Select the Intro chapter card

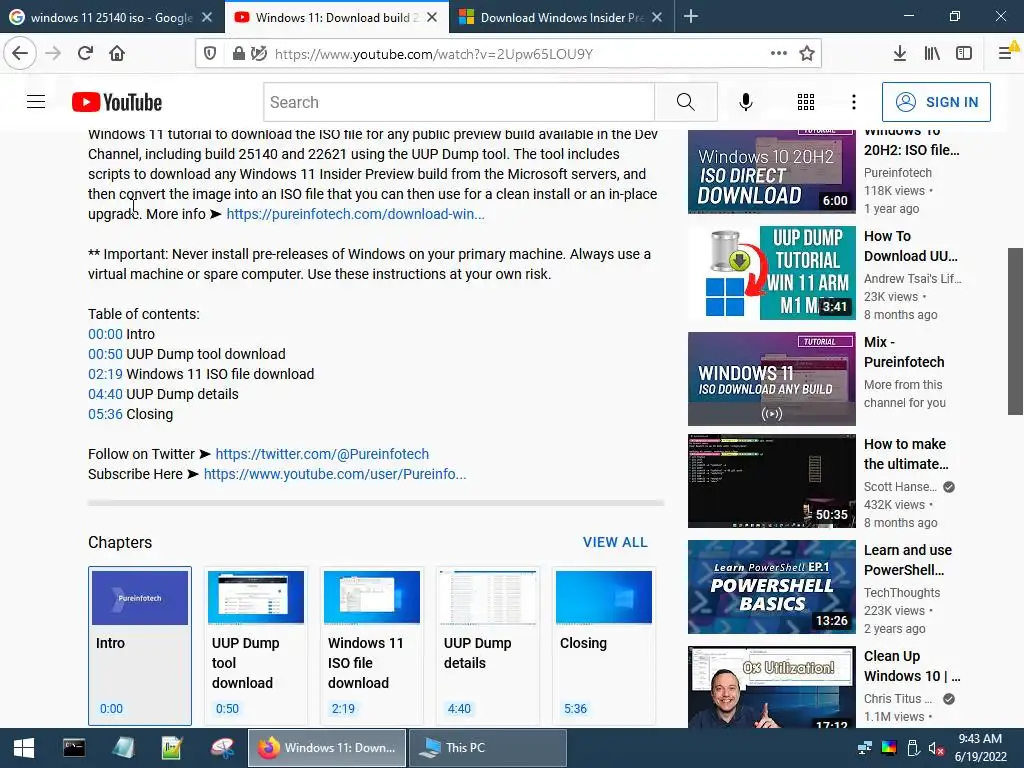pyautogui.click(x=140, y=646)
